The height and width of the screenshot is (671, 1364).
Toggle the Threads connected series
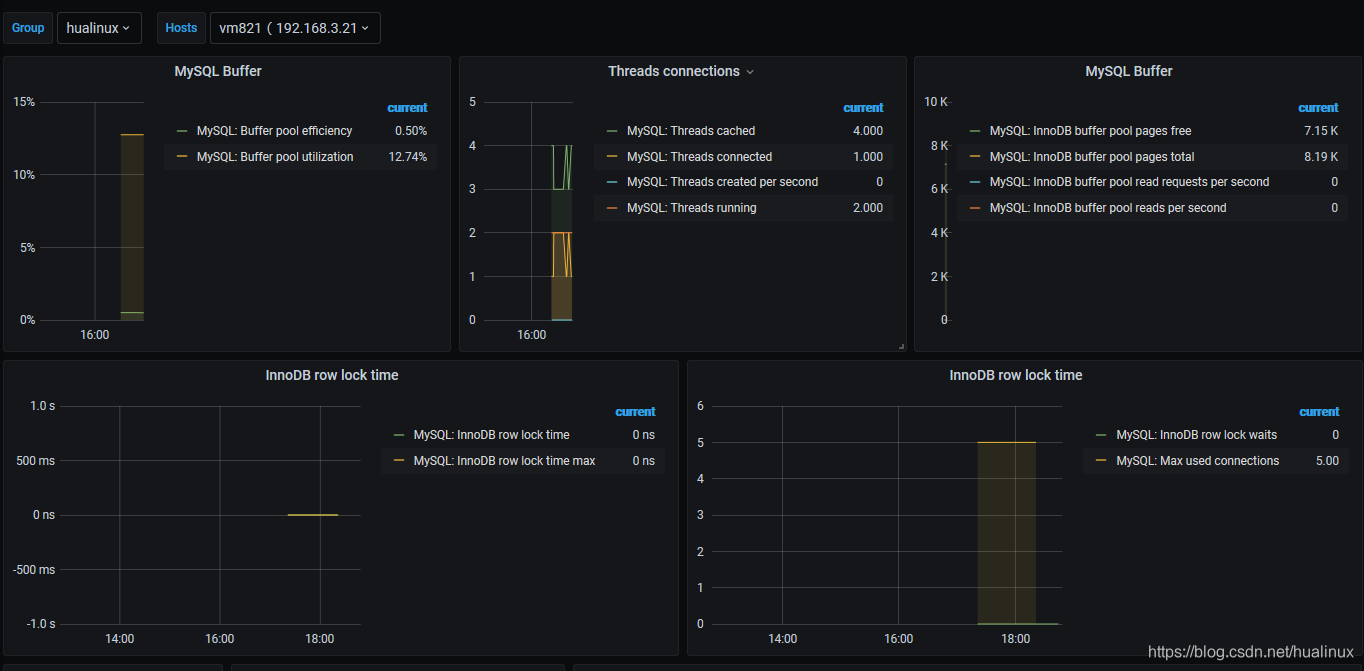coord(699,157)
